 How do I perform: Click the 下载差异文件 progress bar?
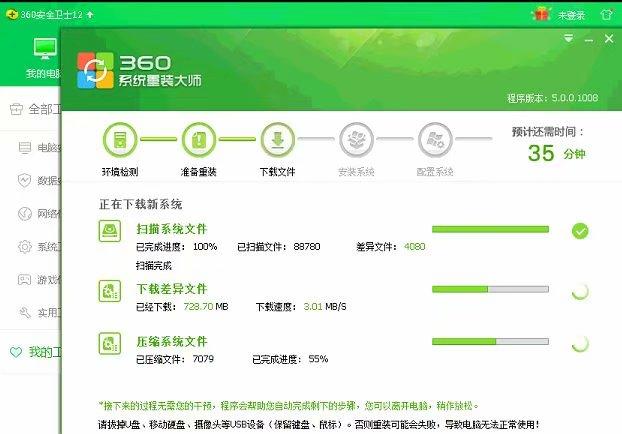point(490,289)
